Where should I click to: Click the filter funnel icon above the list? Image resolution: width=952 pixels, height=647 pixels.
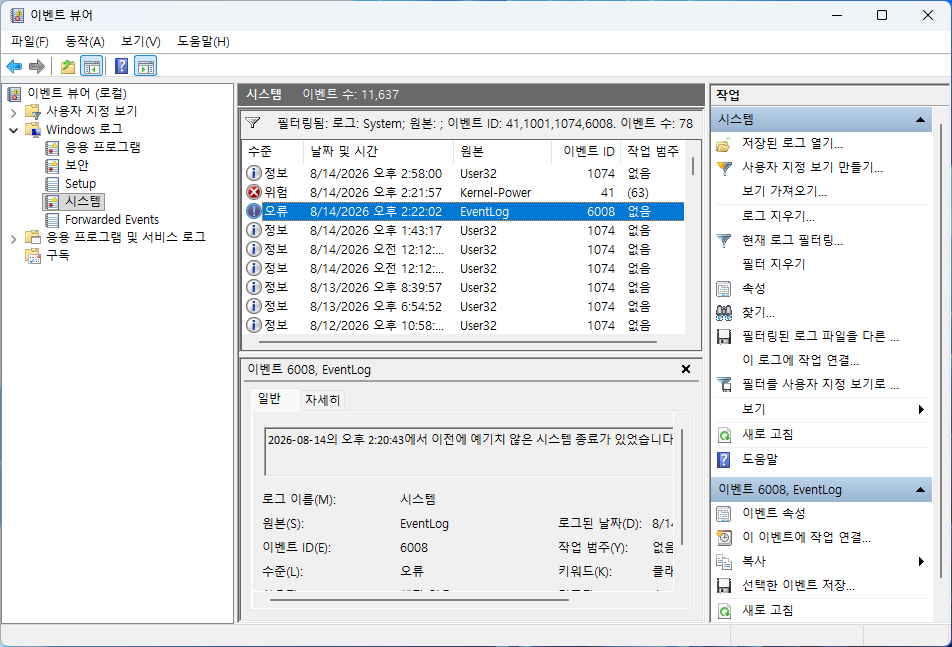coord(253,123)
